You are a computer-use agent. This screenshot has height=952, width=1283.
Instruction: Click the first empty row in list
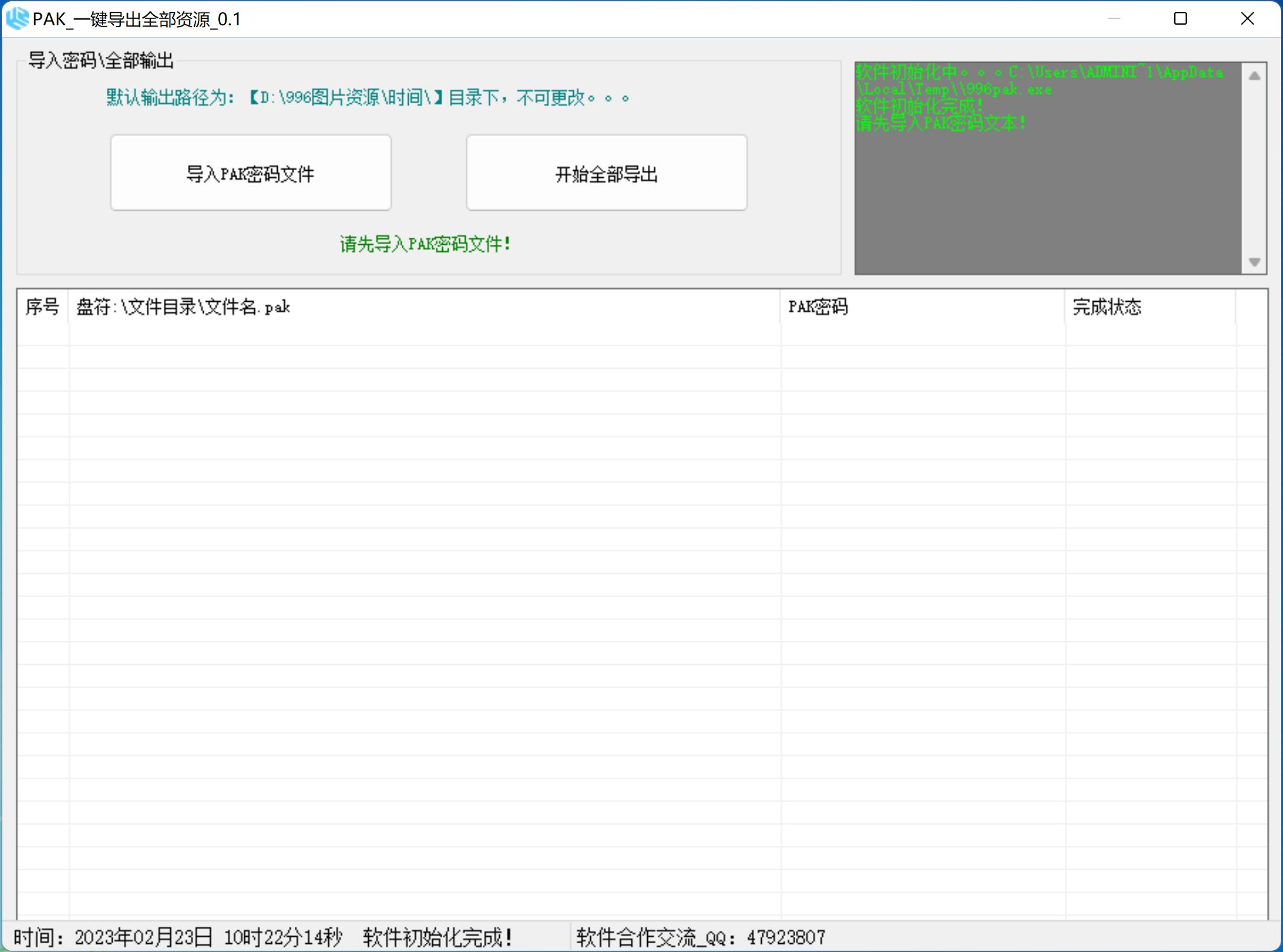(x=424, y=334)
